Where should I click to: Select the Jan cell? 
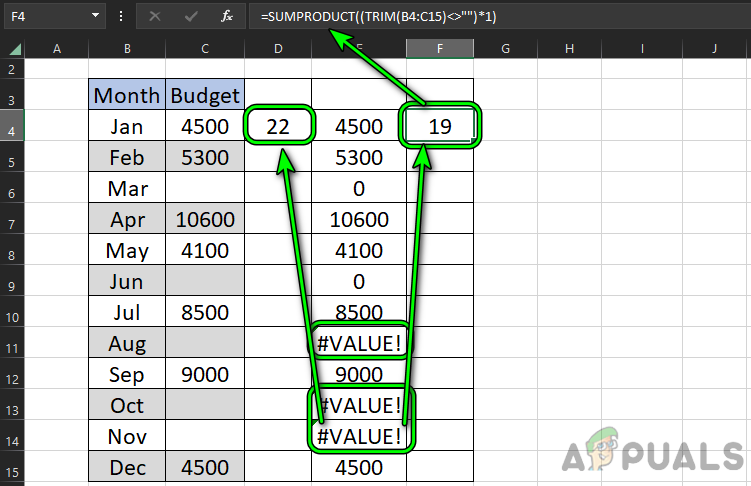pyautogui.click(x=127, y=125)
